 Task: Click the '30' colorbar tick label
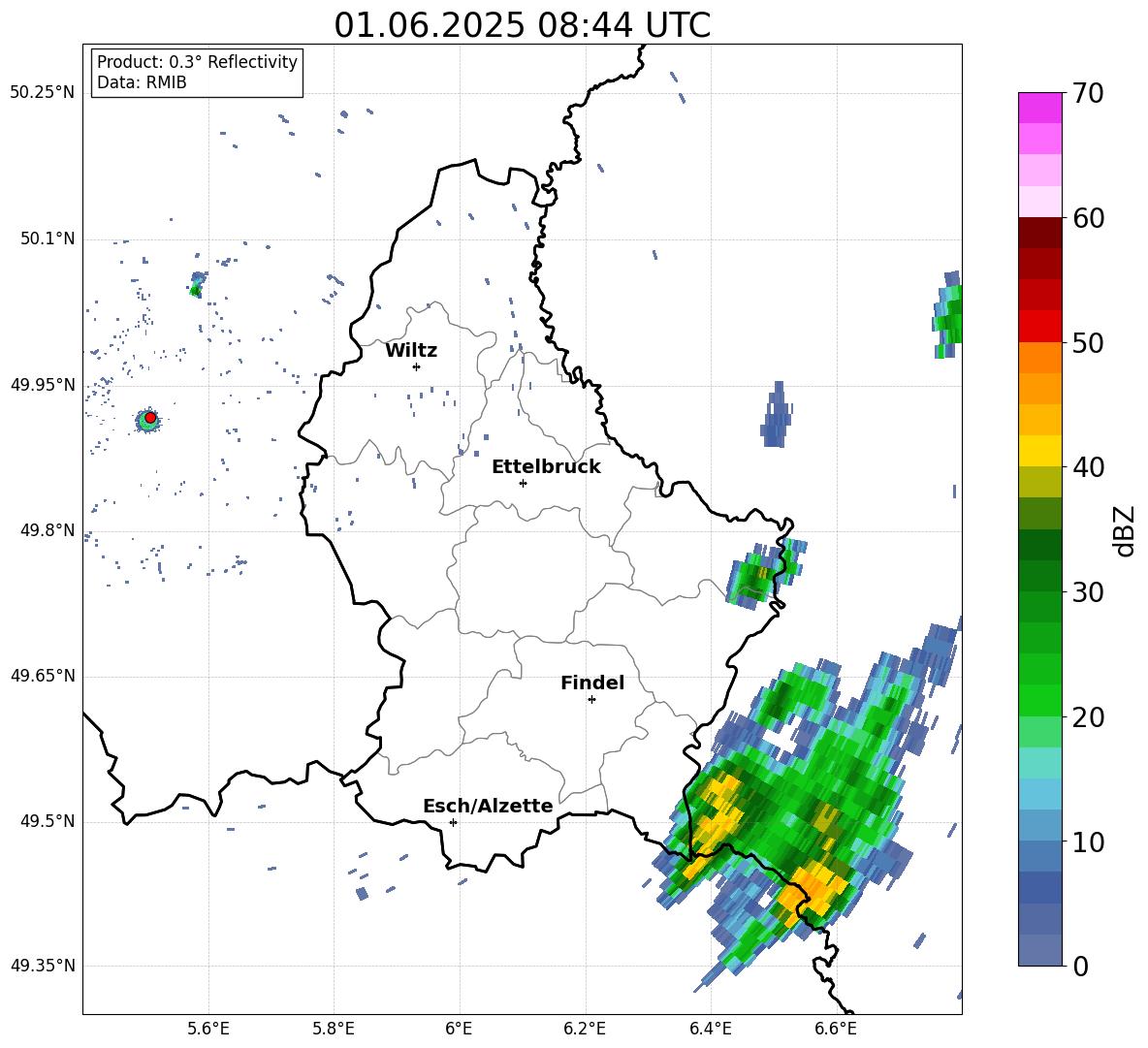(1087, 592)
